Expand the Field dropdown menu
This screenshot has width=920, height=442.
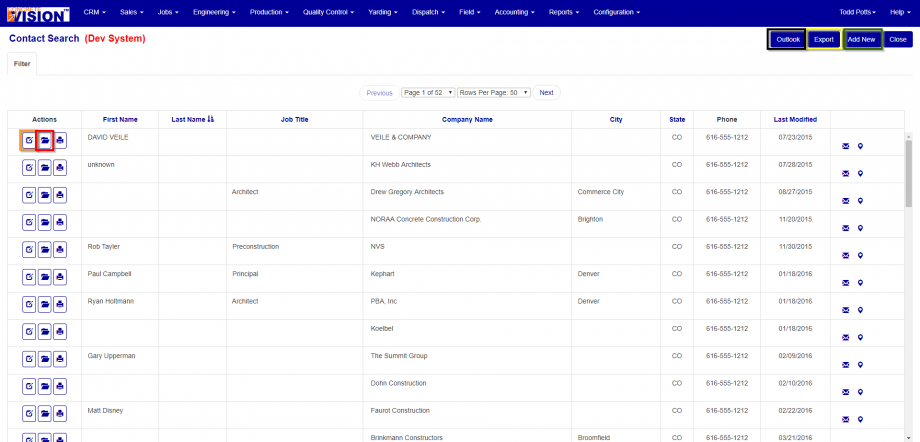click(469, 12)
